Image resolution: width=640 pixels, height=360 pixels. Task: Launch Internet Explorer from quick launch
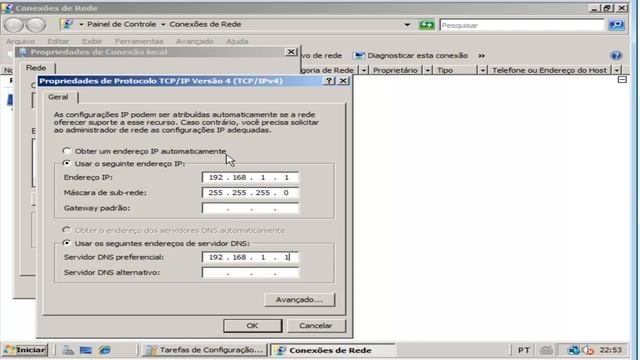pyautogui.click(x=104, y=350)
